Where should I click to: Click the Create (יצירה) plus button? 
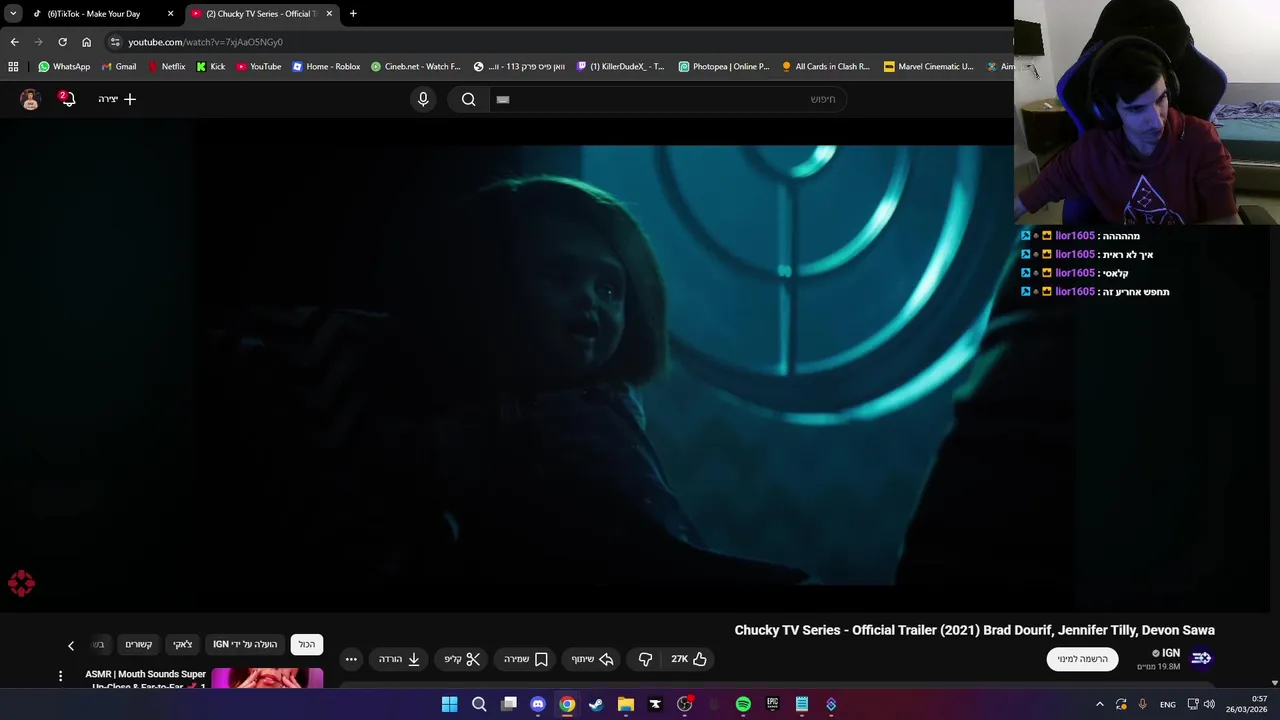(x=117, y=99)
